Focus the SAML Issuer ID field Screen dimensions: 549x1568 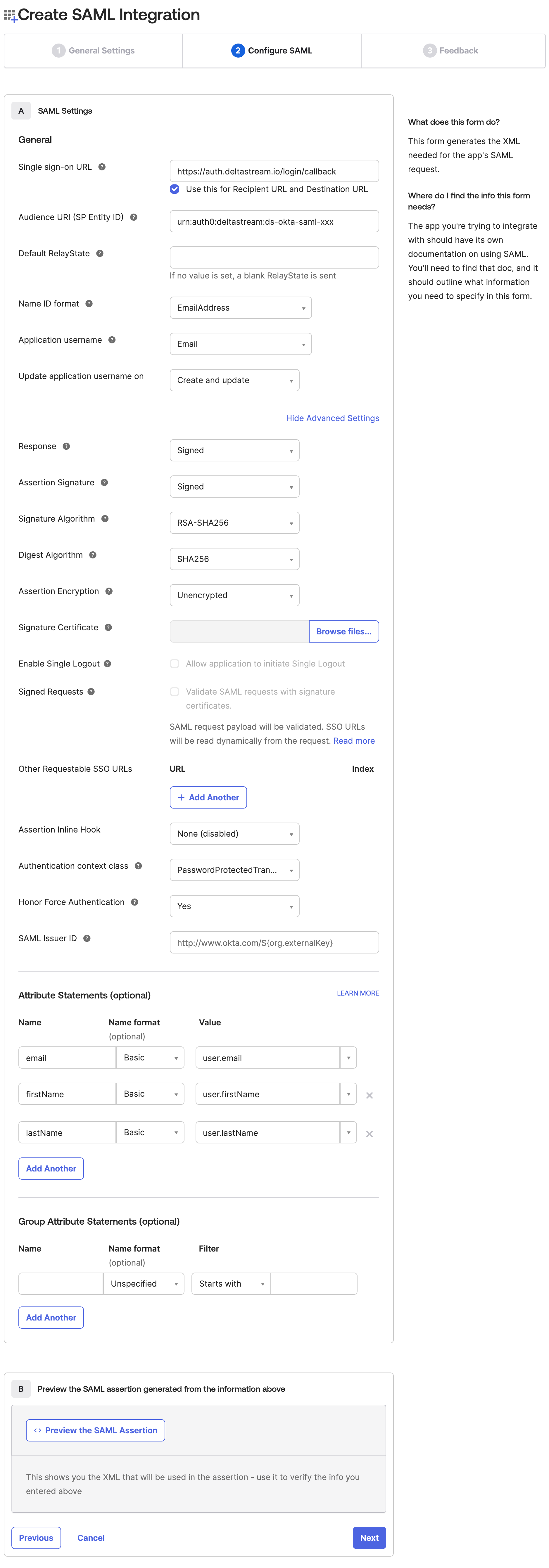274,943
